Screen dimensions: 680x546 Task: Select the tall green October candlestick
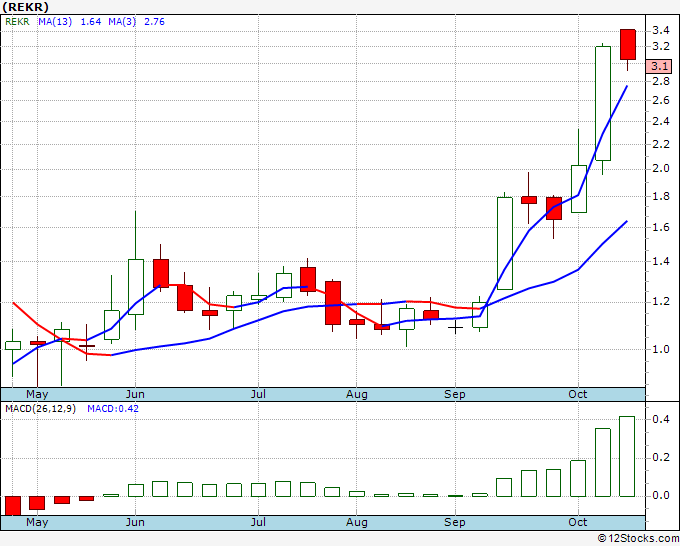click(603, 102)
